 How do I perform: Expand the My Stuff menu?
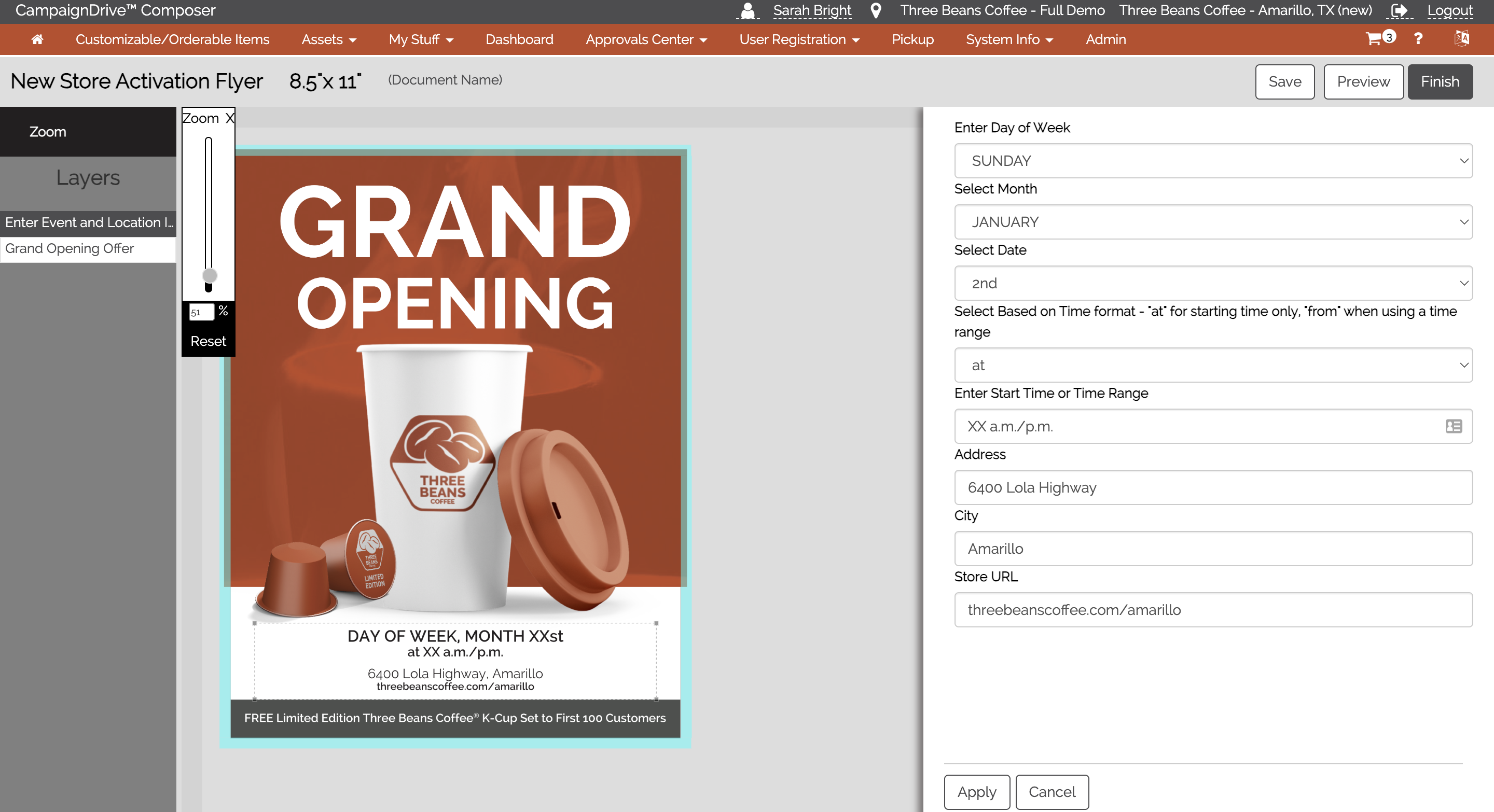[x=421, y=39]
